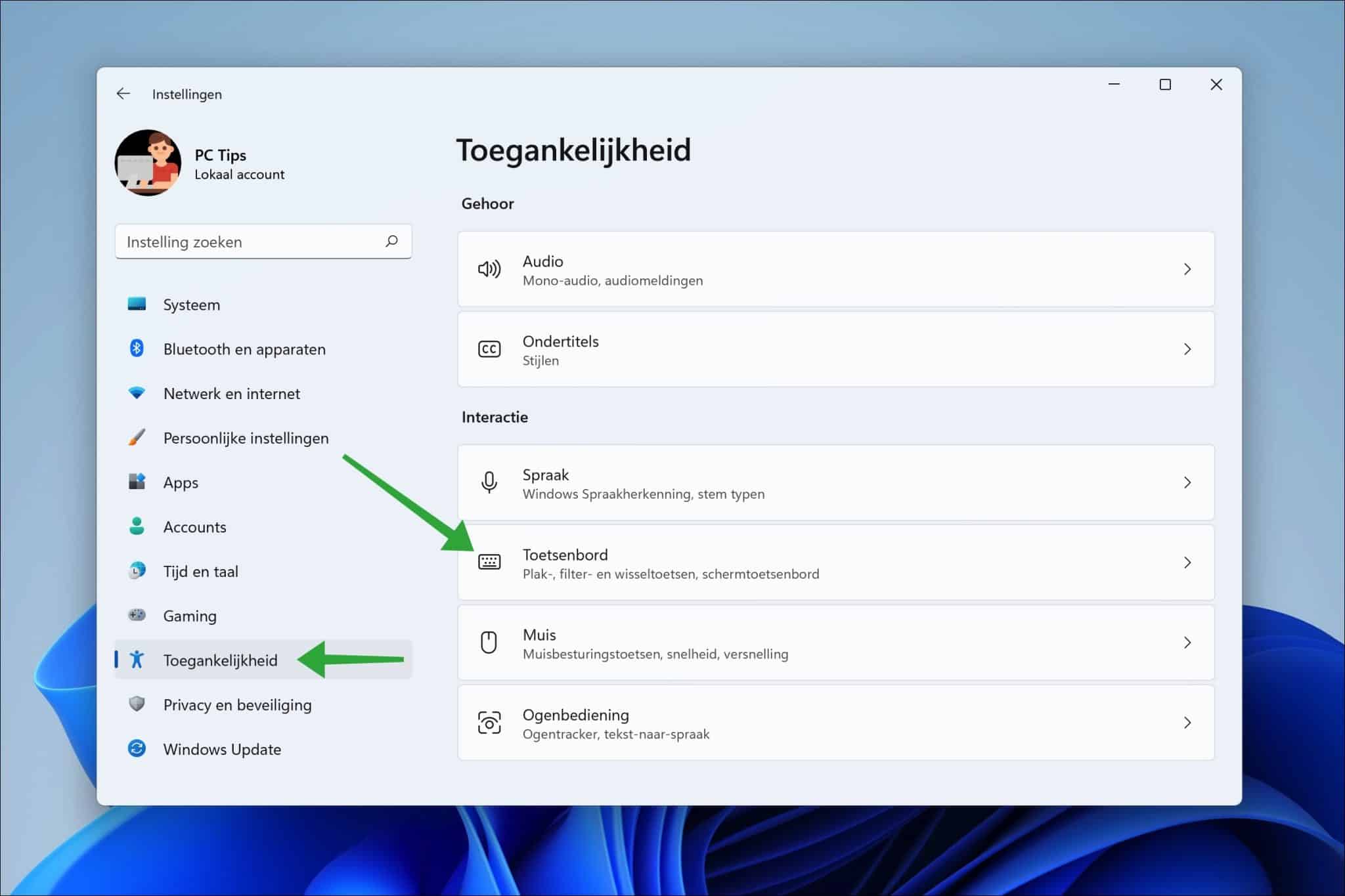Click the accessibility person icon beside Toegankelijkheid
Screen dimensions: 1345x896
click(x=138, y=660)
